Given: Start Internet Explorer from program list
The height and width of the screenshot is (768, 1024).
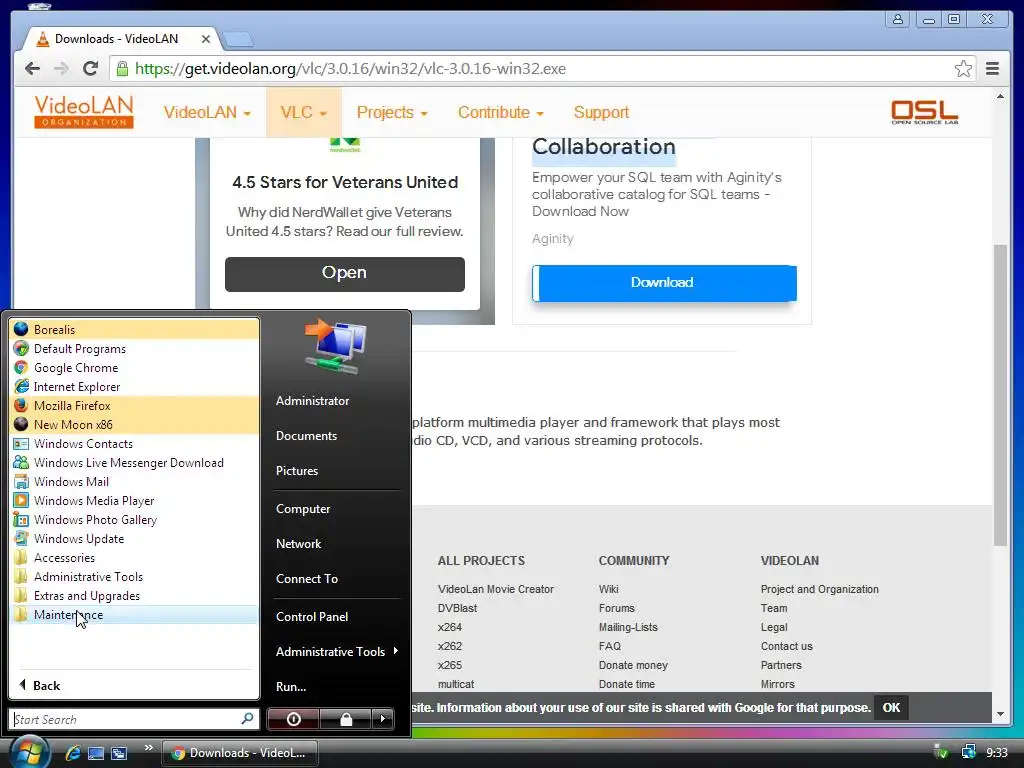Looking at the screenshot, I should (x=135, y=387).
